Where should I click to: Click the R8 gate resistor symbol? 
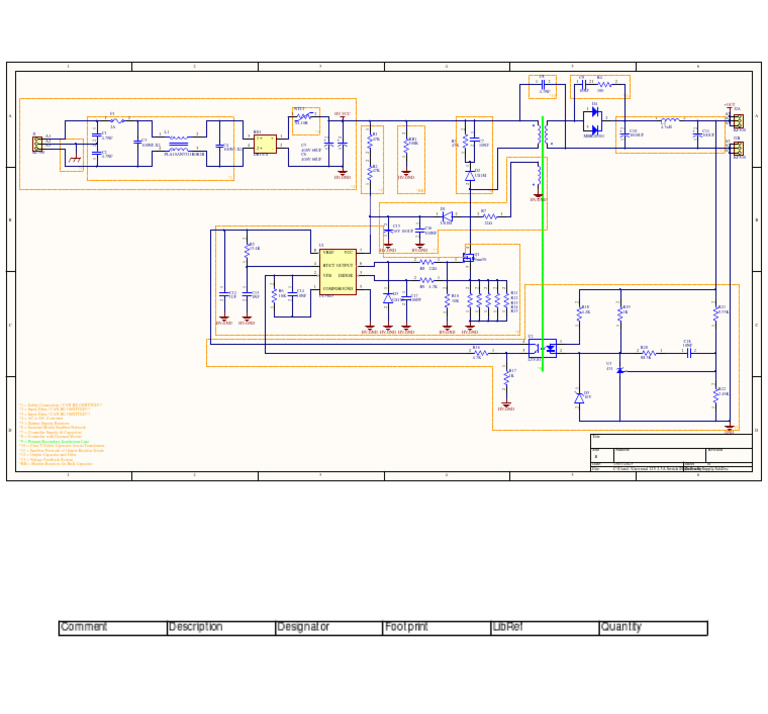click(427, 262)
